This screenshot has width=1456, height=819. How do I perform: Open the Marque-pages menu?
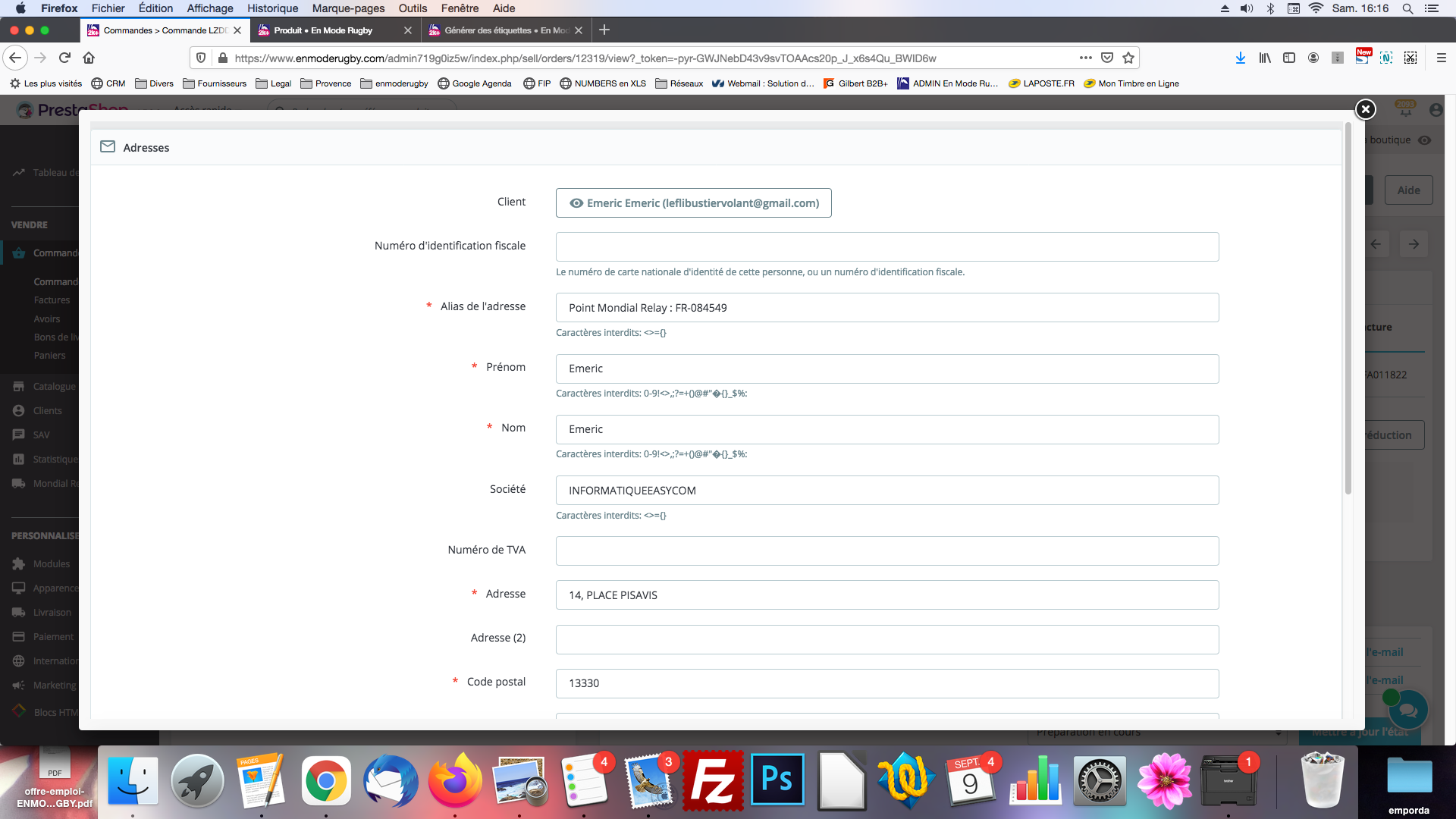tap(348, 8)
